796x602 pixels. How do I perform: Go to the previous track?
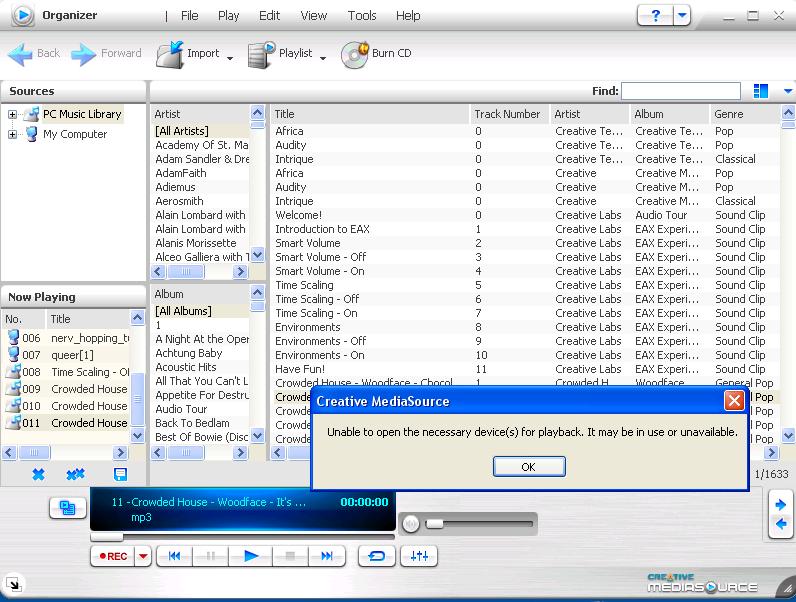[175, 556]
